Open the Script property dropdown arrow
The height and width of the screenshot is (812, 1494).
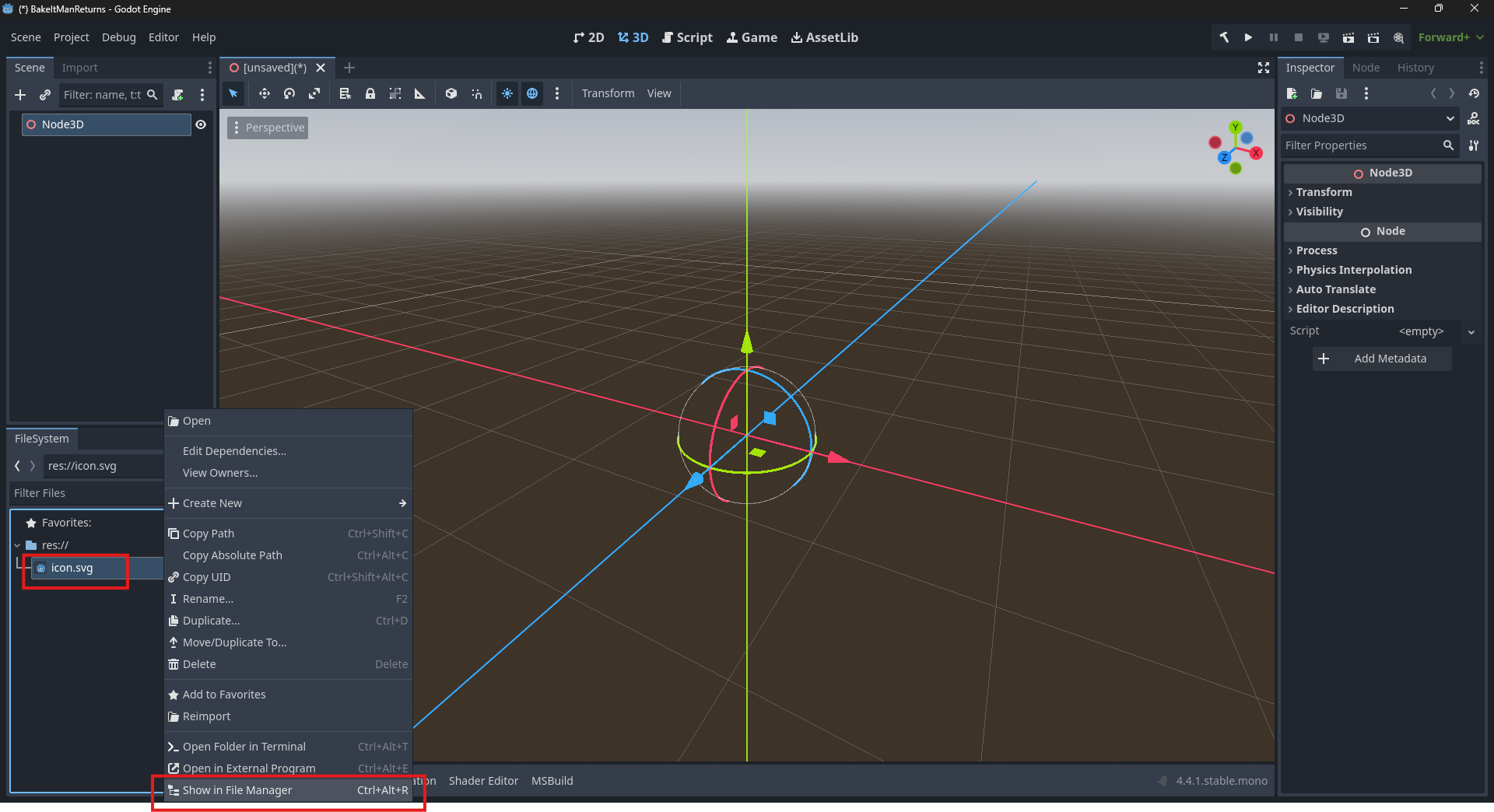tap(1471, 332)
